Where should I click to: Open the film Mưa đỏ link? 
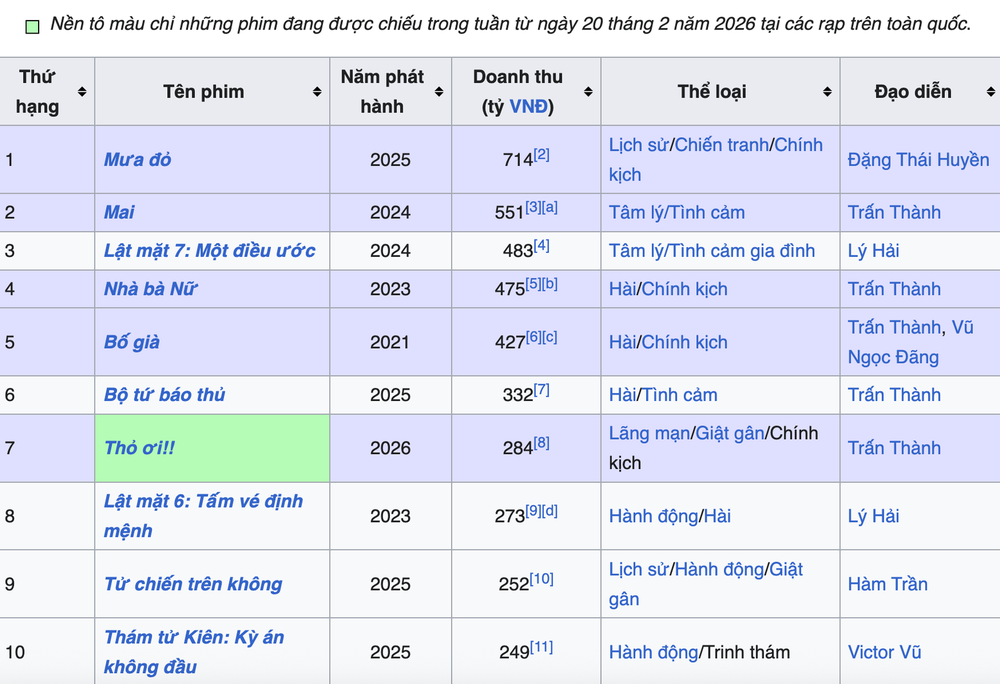[138, 160]
